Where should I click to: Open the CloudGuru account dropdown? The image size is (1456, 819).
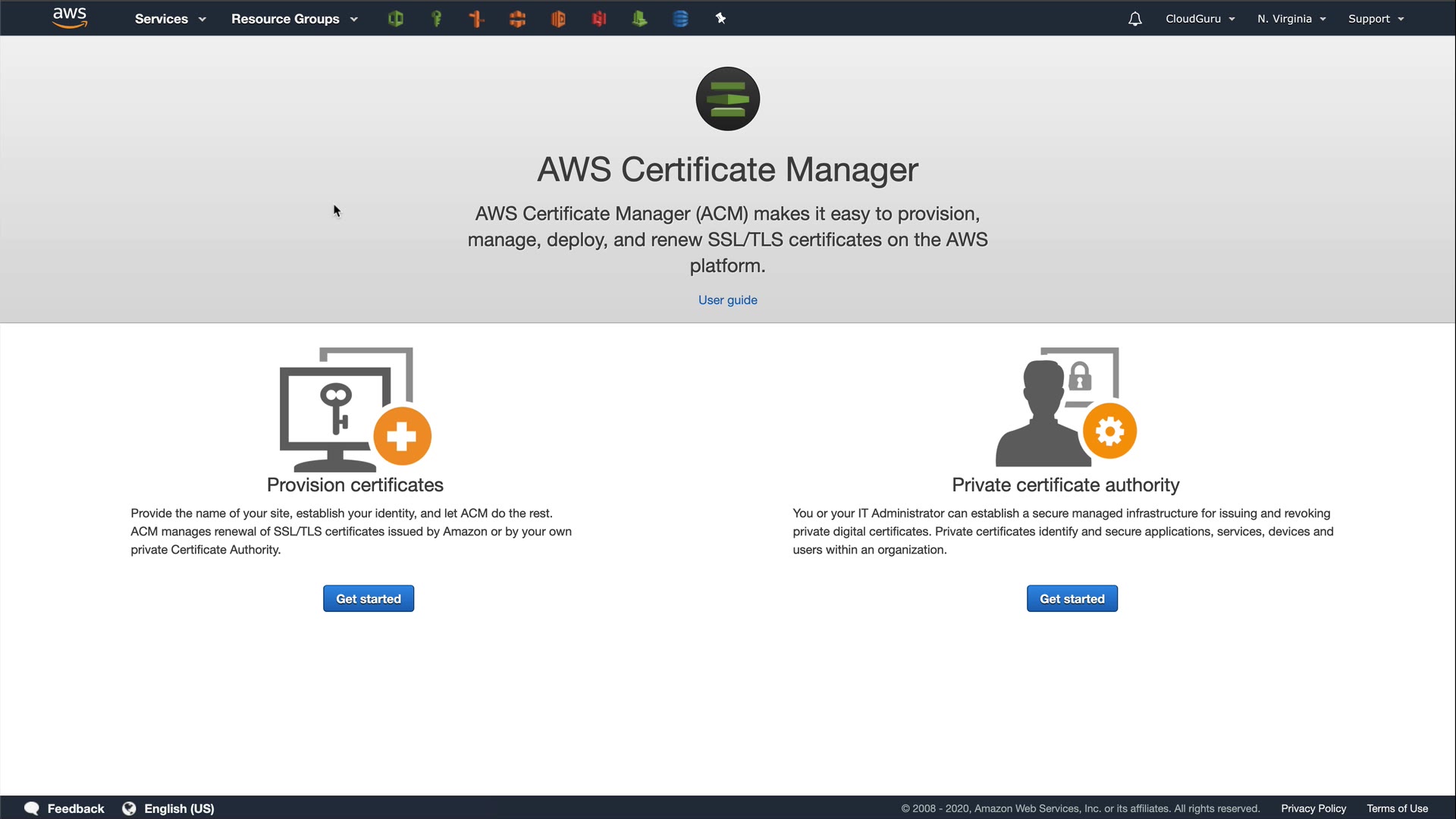click(x=1200, y=19)
